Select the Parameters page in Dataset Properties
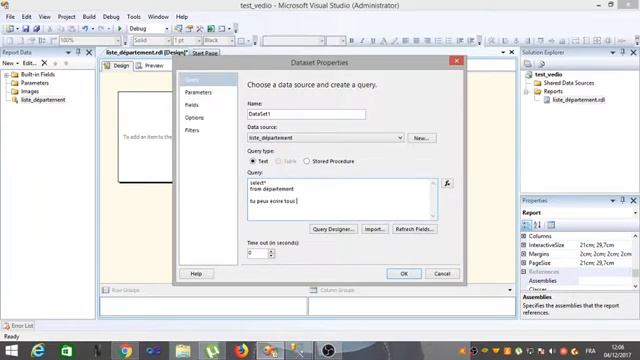 (x=198, y=92)
